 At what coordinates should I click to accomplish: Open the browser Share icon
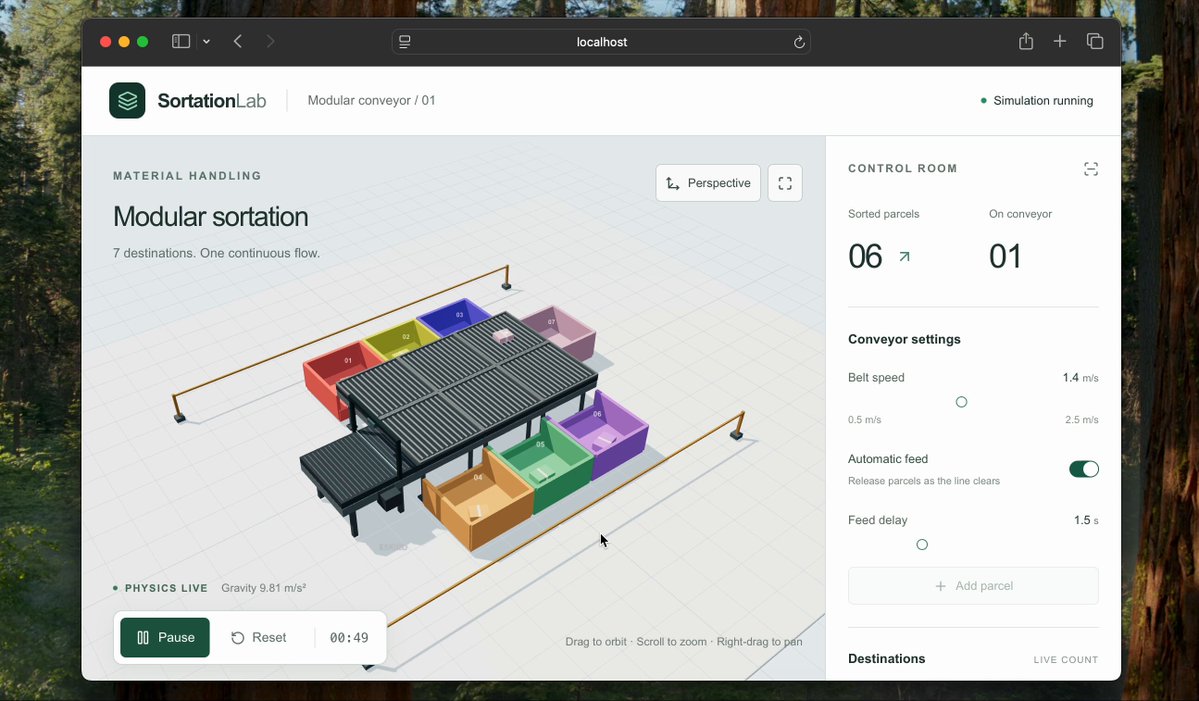1025,41
